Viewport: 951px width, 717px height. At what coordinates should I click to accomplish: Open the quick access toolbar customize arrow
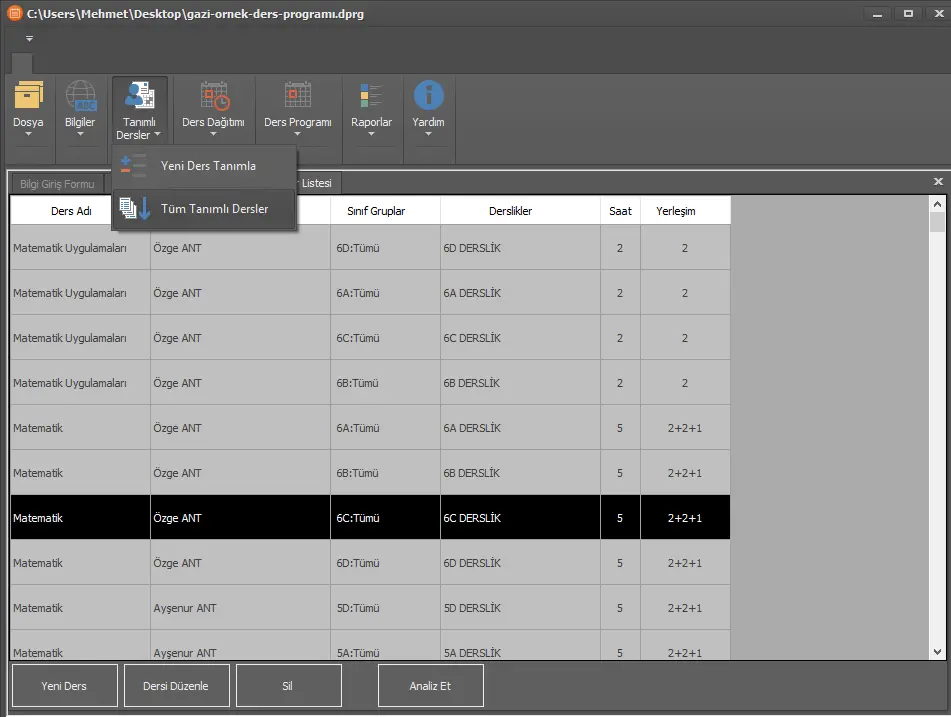tap(29, 38)
